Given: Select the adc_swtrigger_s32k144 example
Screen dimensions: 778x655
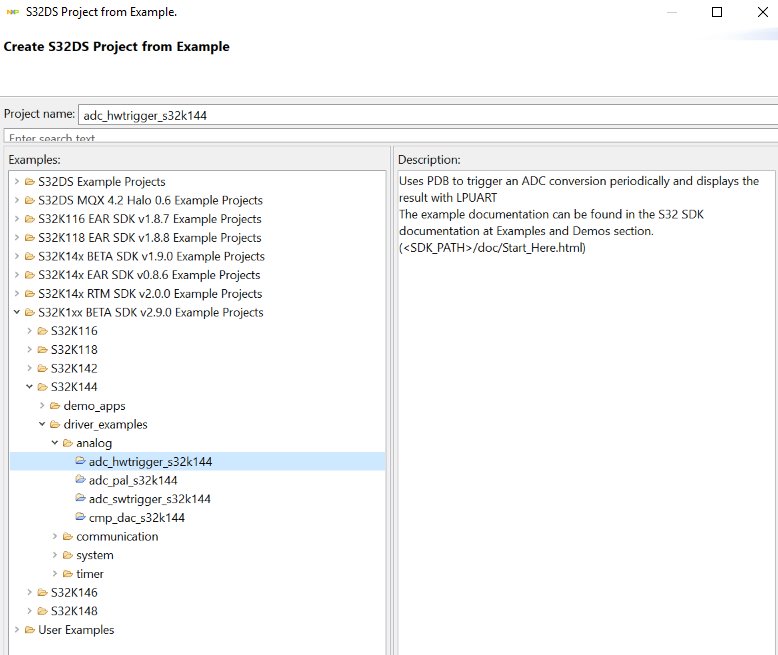Looking at the screenshot, I should pyautogui.click(x=150, y=499).
